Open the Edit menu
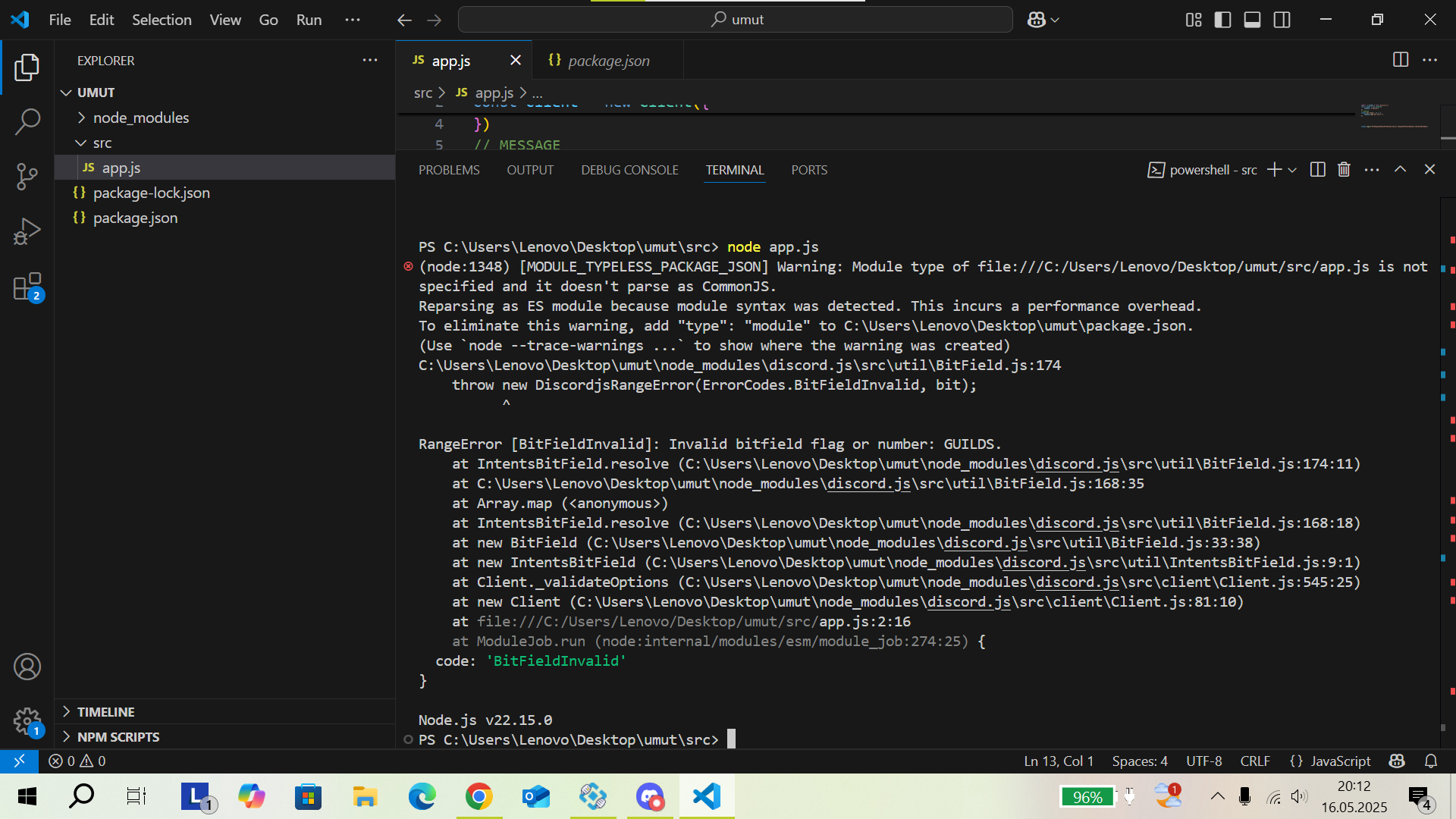This screenshot has height=819, width=1456. point(102,20)
